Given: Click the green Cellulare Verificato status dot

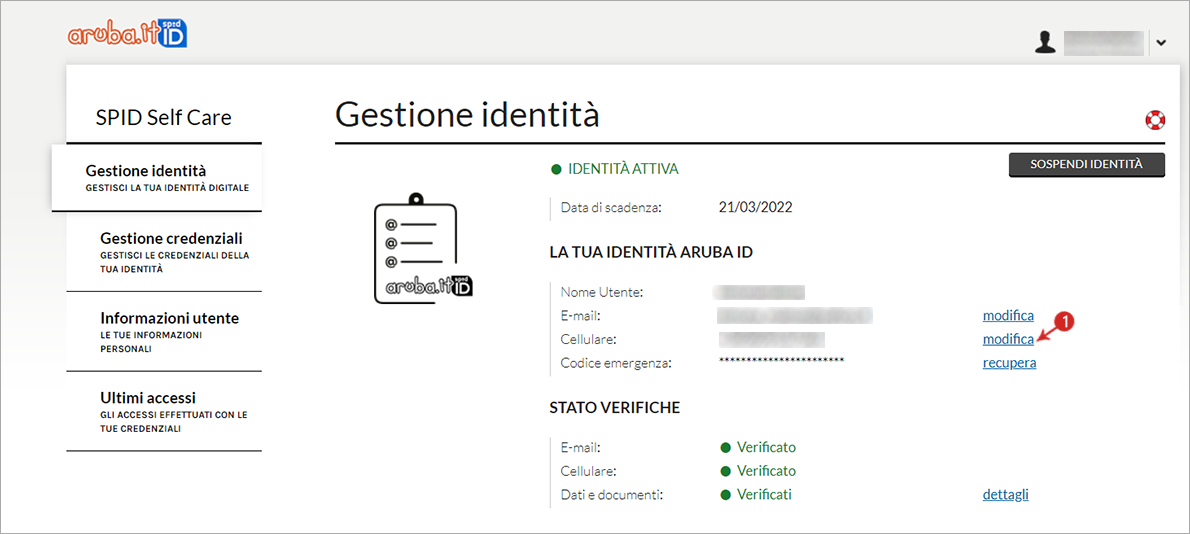Looking at the screenshot, I should (x=726, y=471).
